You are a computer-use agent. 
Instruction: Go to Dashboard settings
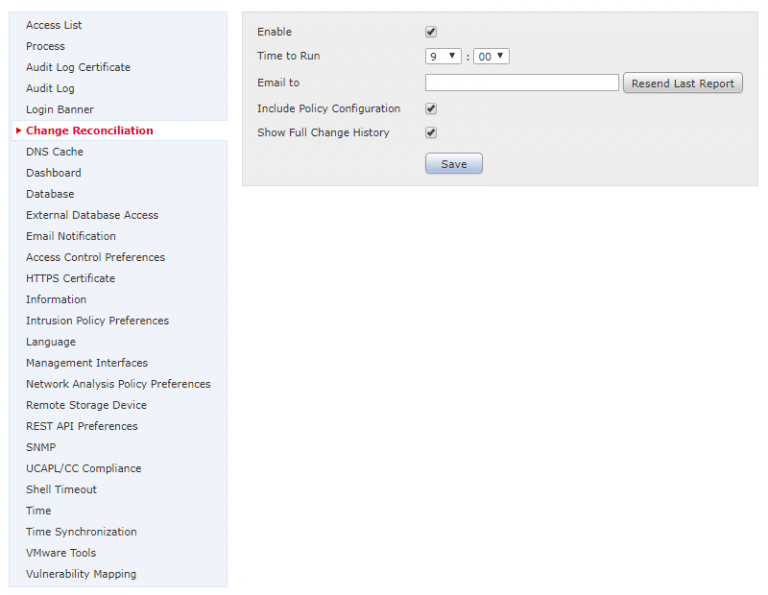point(54,173)
